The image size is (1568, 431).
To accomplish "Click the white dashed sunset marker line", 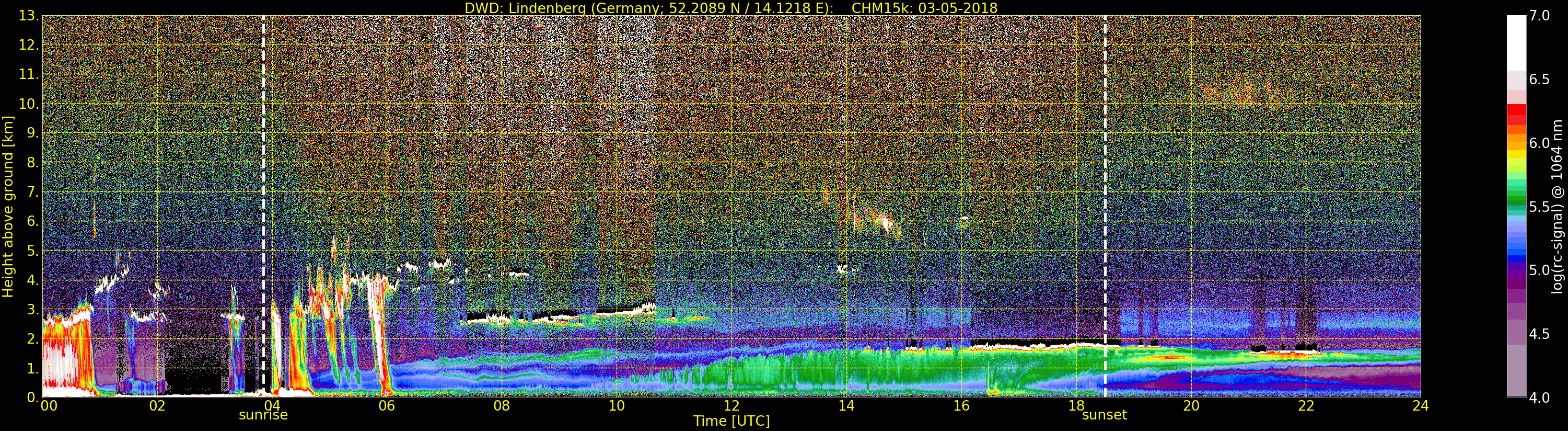I will [1105, 206].
